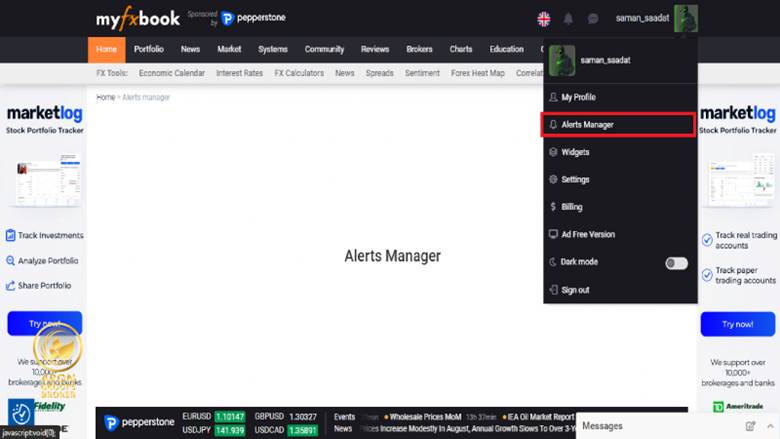The width and height of the screenshot is (780, 439).
Task: Open the Economic Calendar link
Action: pos(172,73)
